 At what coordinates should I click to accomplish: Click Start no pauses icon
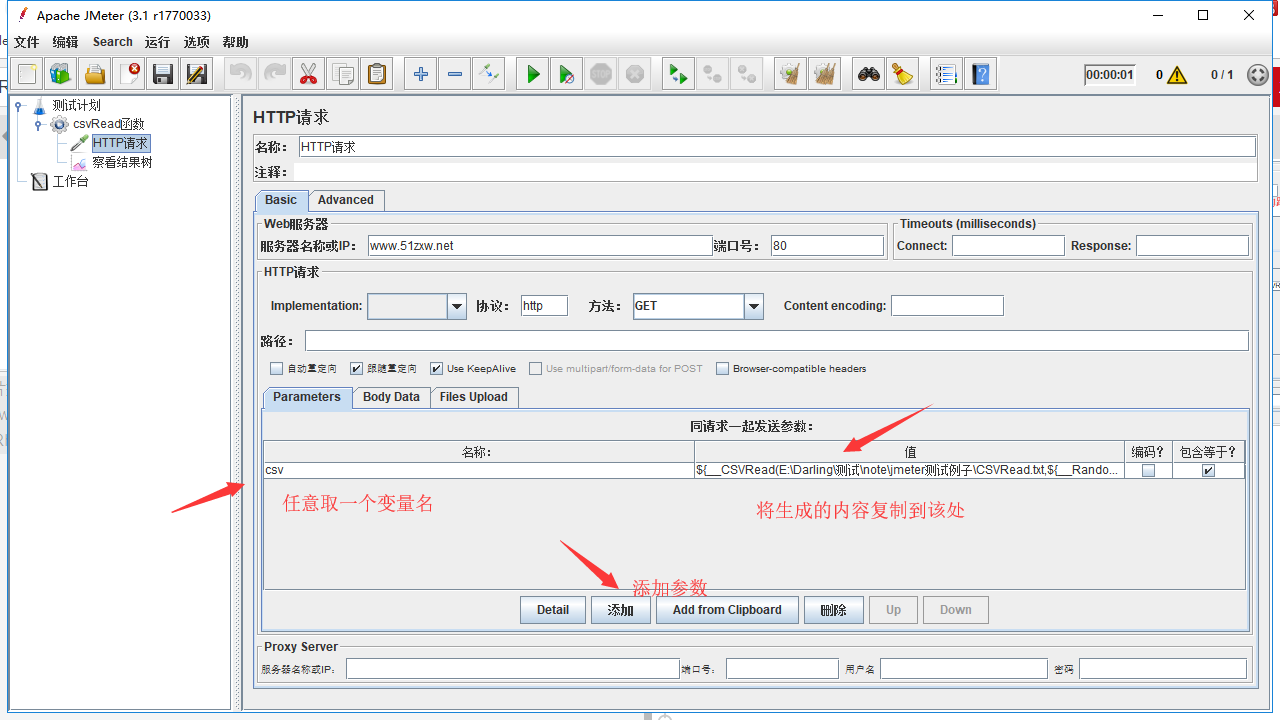[x=567, y=74]
